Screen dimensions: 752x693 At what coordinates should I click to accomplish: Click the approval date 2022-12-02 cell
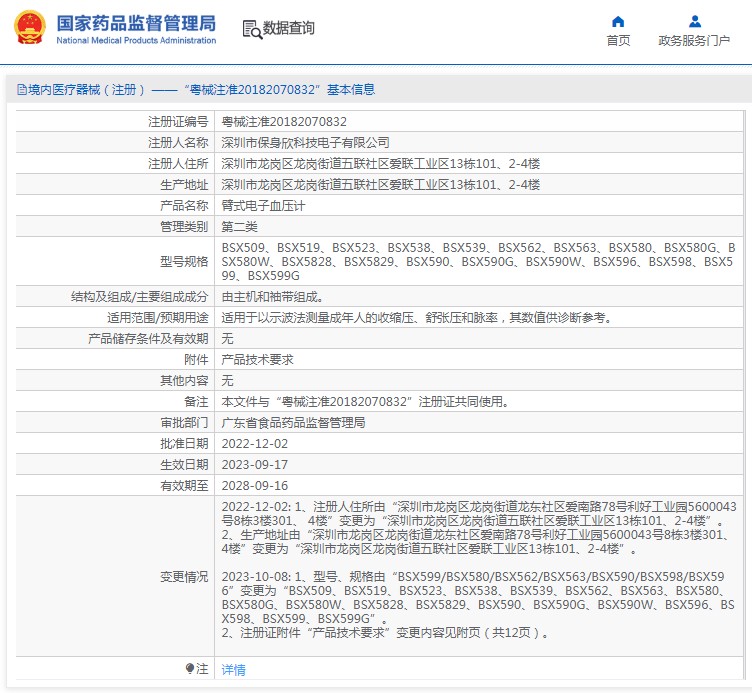(254, 443)
